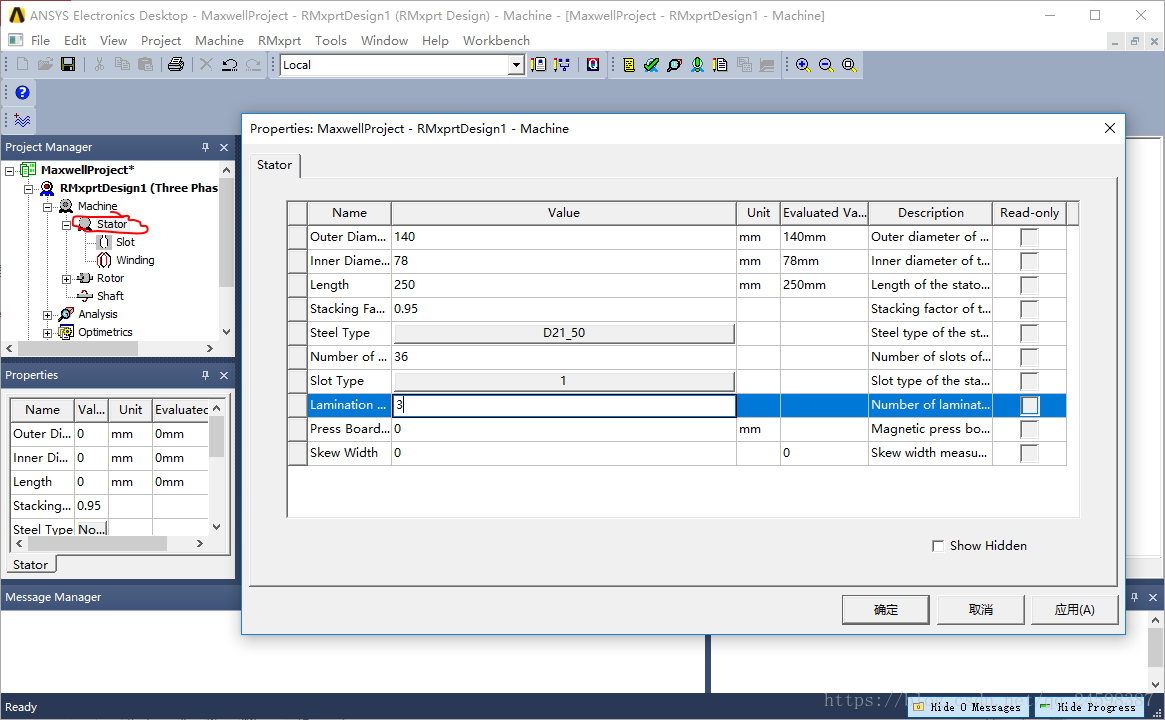Click the blue Q toolbar icon
Screen dimensions: 1165x720
tap(593, 65)
